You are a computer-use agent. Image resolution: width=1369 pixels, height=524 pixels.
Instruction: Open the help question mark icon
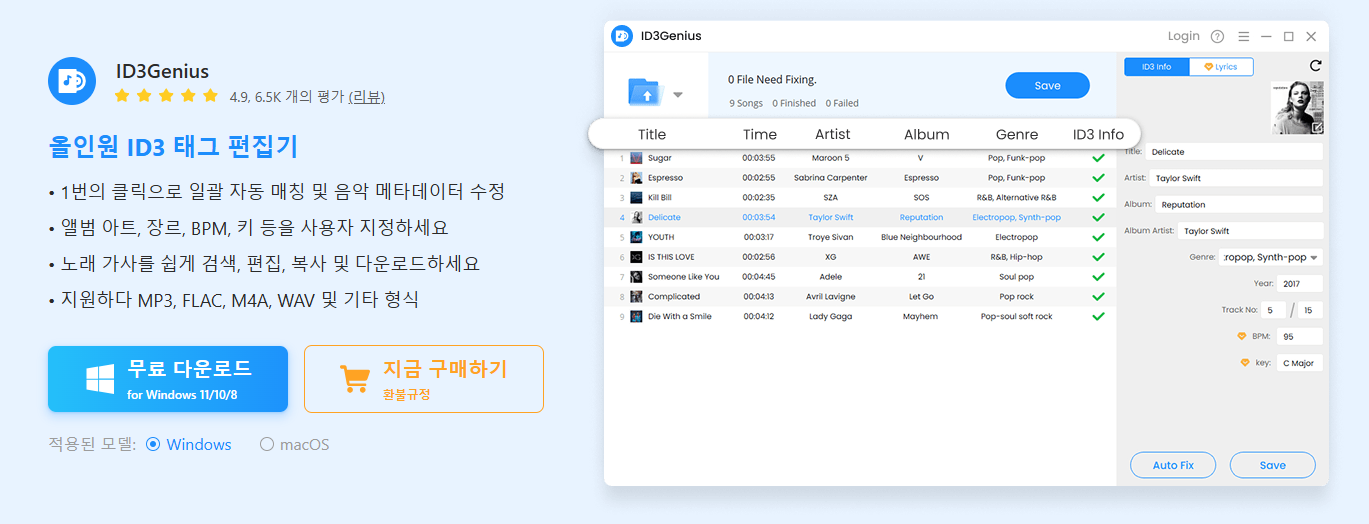(x=1217, y=36)
